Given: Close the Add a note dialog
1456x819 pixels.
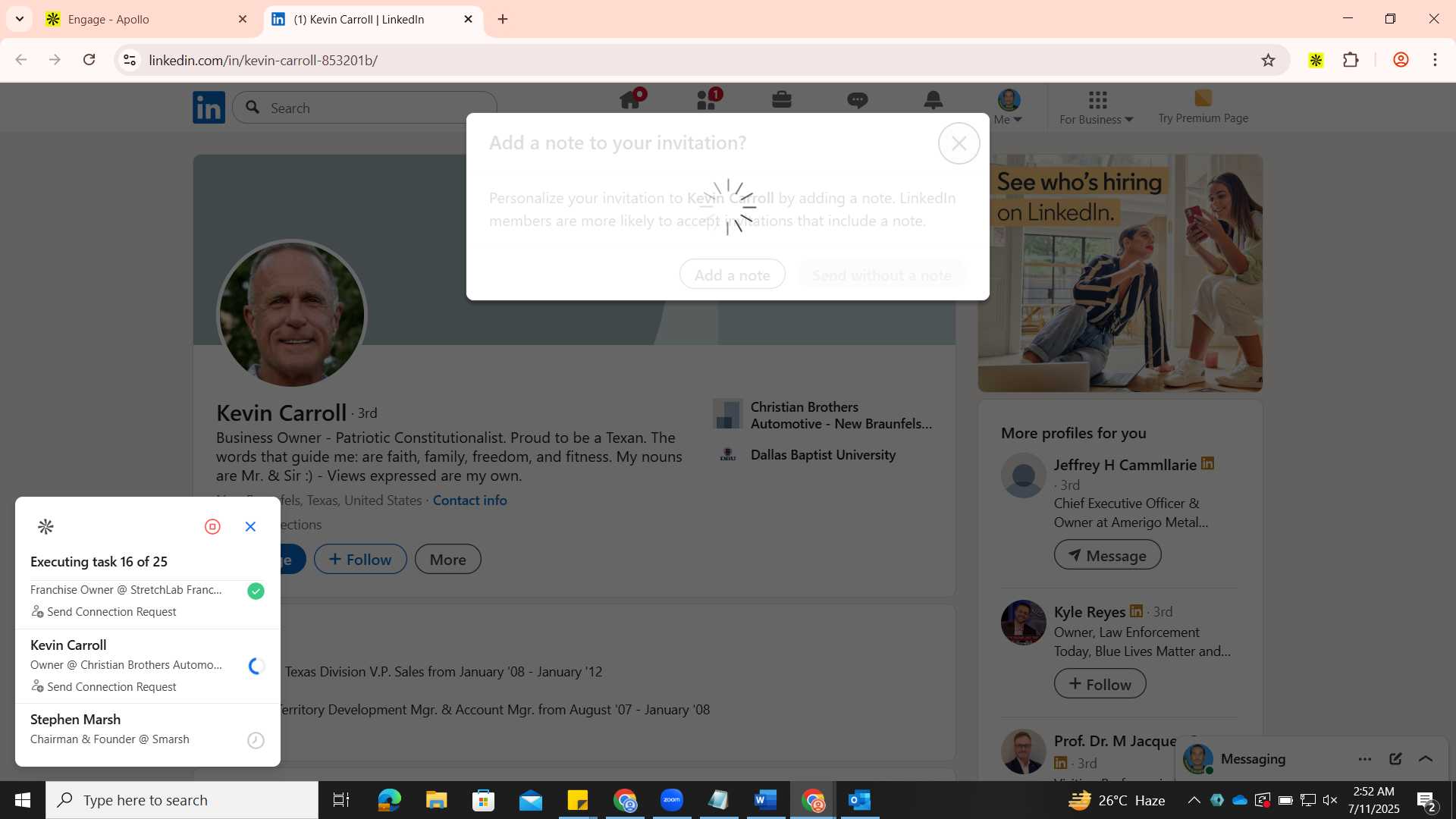Looking at the screenshot, I should point(959,143).
